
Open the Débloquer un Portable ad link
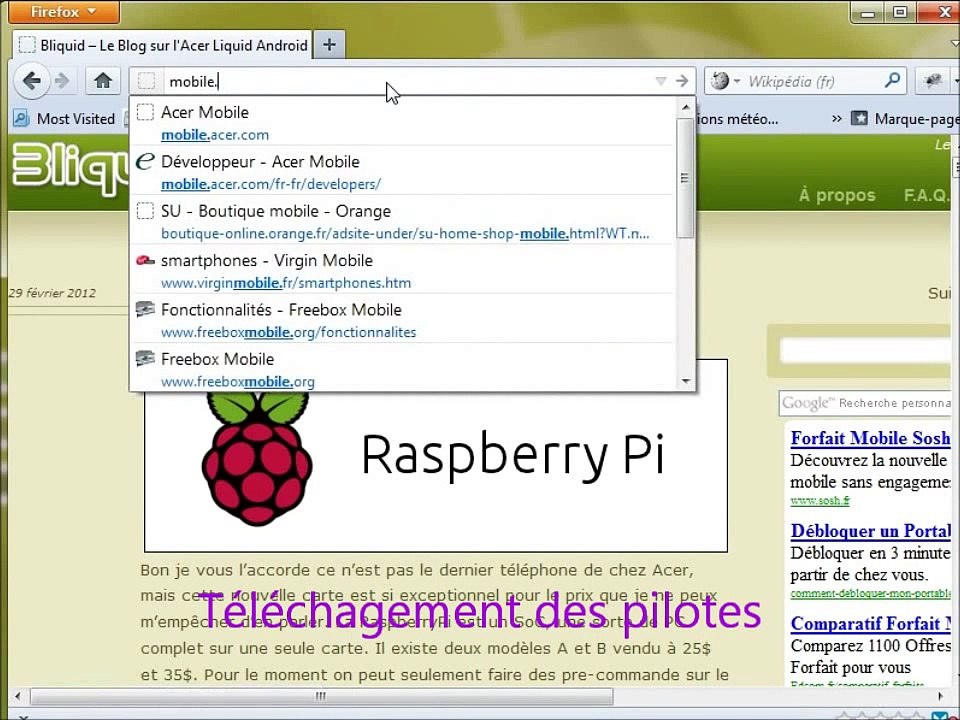[870, 530]
